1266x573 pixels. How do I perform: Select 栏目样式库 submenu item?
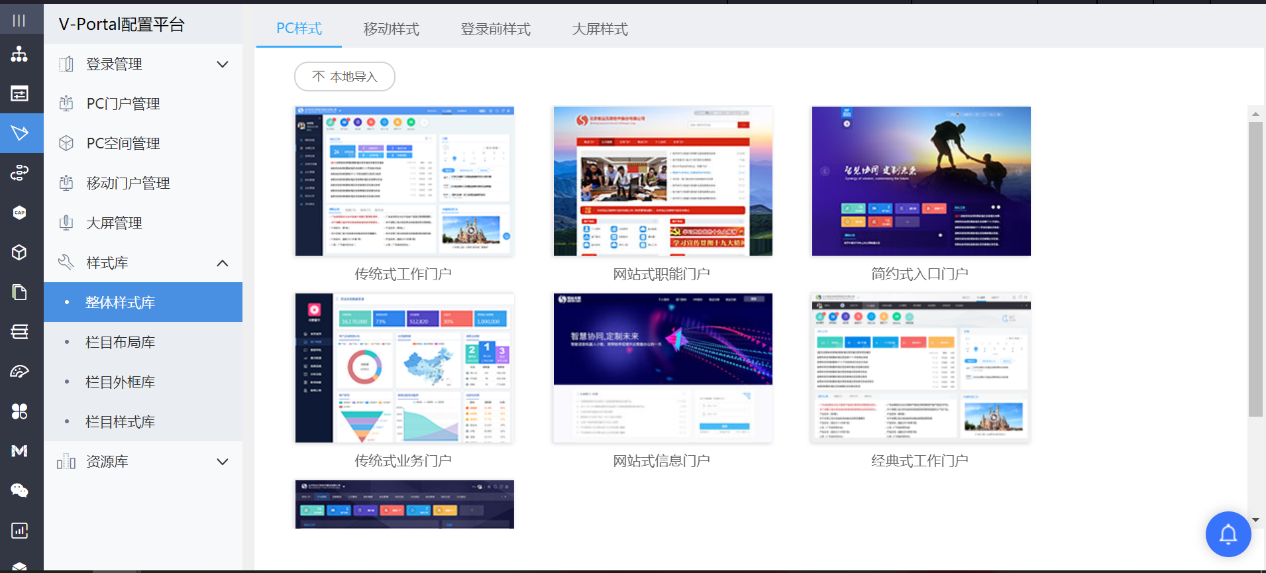pos(143,422)
